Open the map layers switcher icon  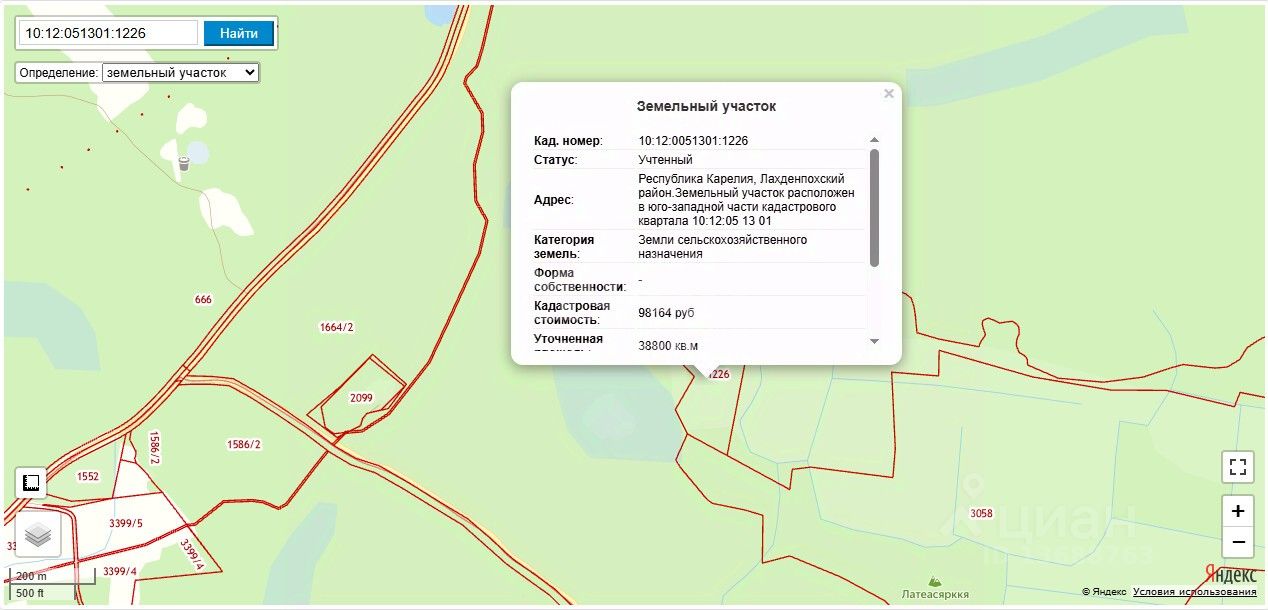click(38, 535)
